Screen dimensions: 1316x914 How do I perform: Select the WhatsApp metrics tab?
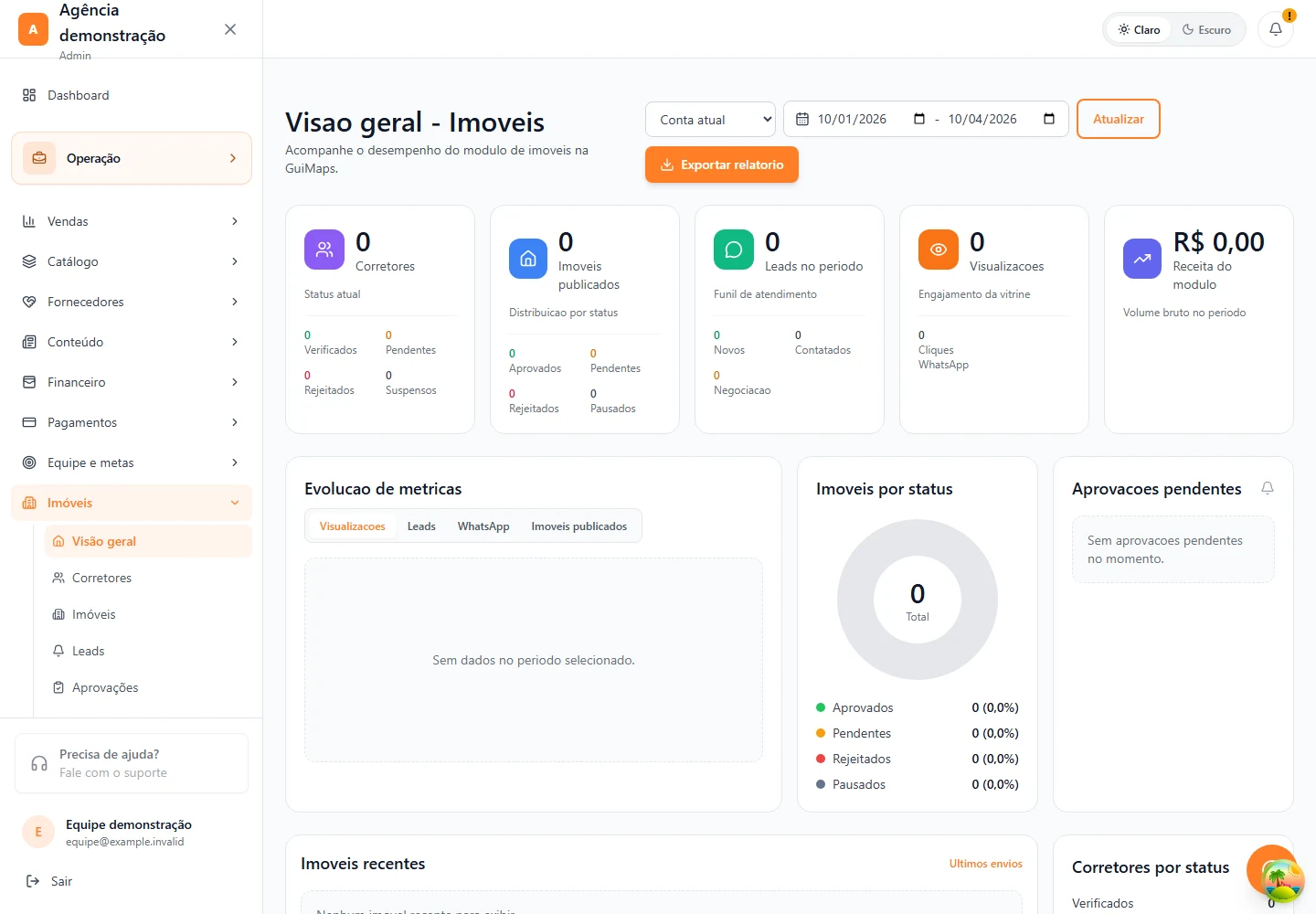point(483,526)
